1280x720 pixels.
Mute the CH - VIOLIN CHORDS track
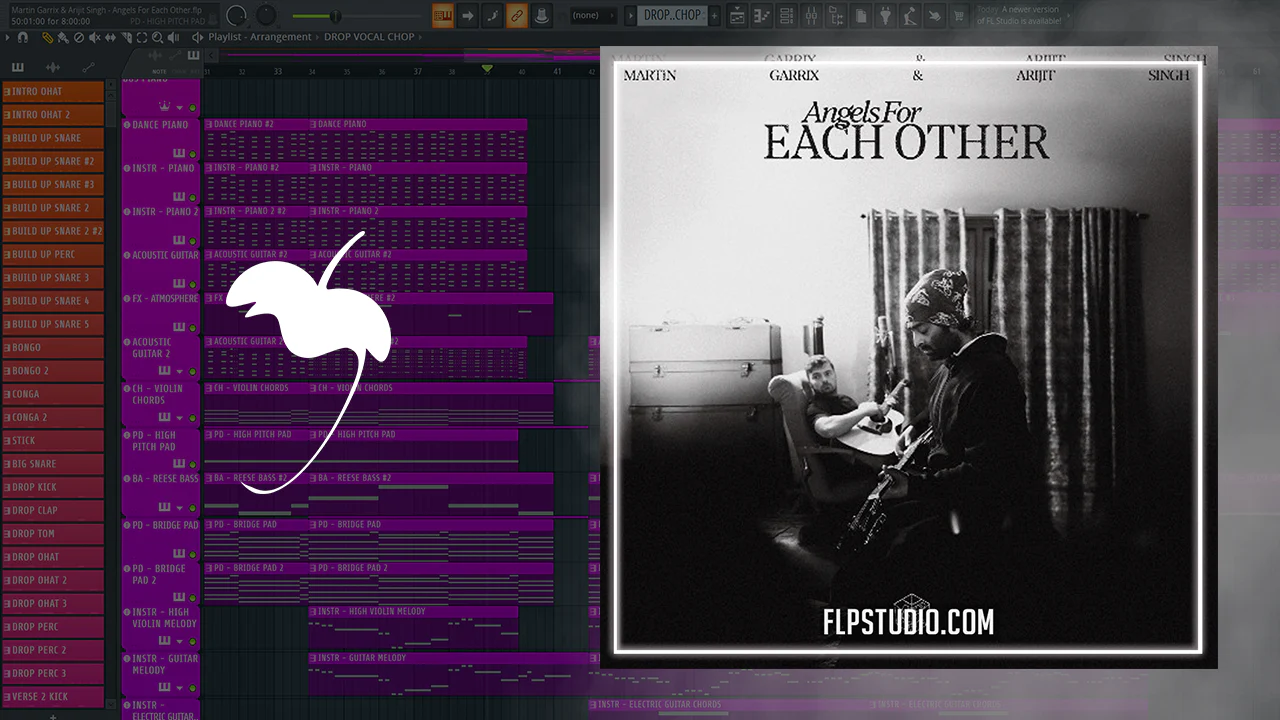point(193,417)
